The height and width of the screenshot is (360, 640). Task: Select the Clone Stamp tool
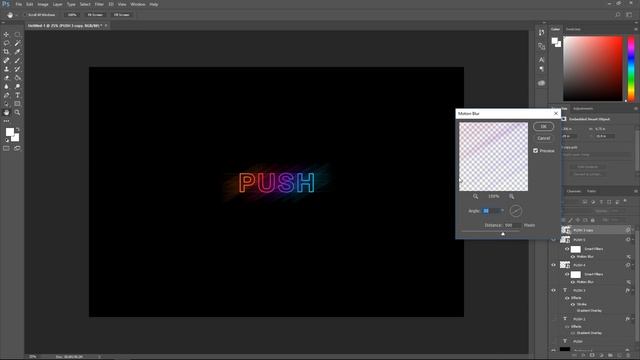click(x=6, y=69)
